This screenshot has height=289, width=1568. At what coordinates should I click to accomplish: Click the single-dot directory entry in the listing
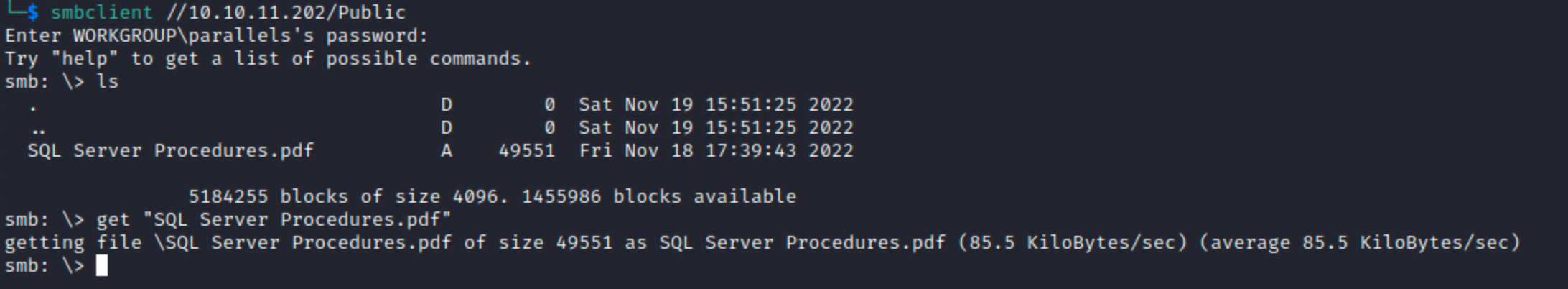pos(33,106)
